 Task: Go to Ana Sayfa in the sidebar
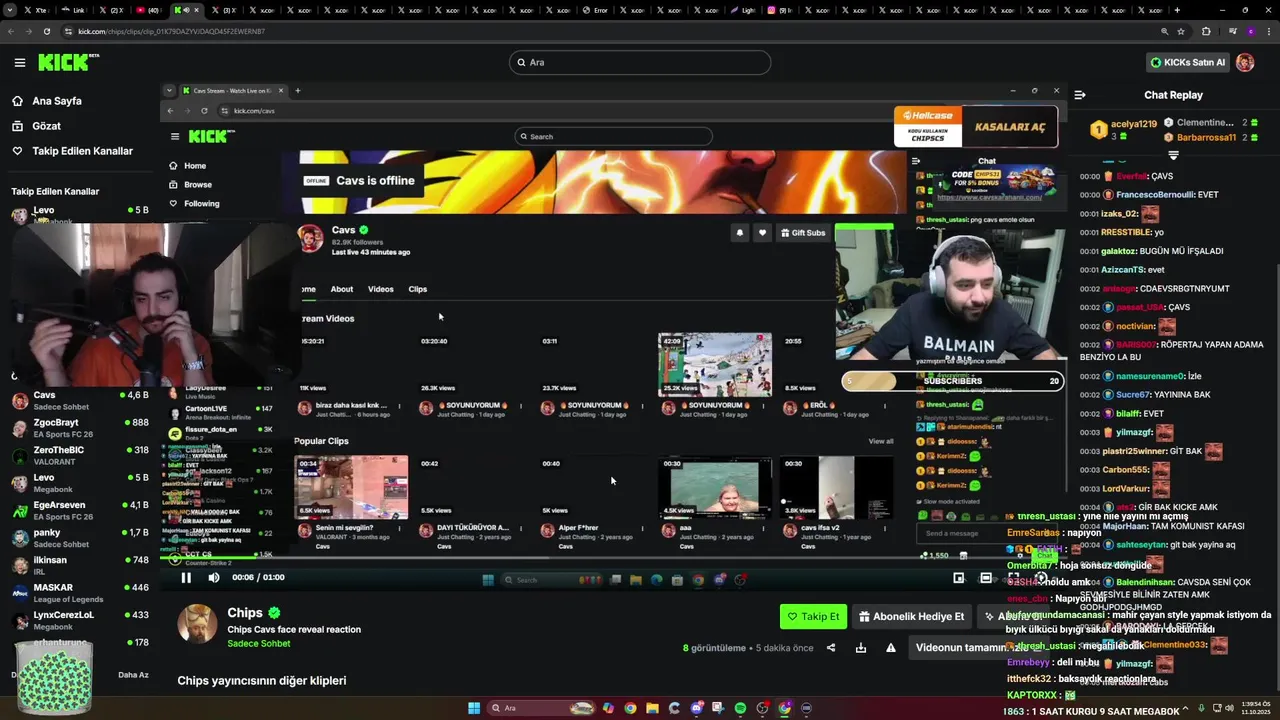(x=57, y=101)
